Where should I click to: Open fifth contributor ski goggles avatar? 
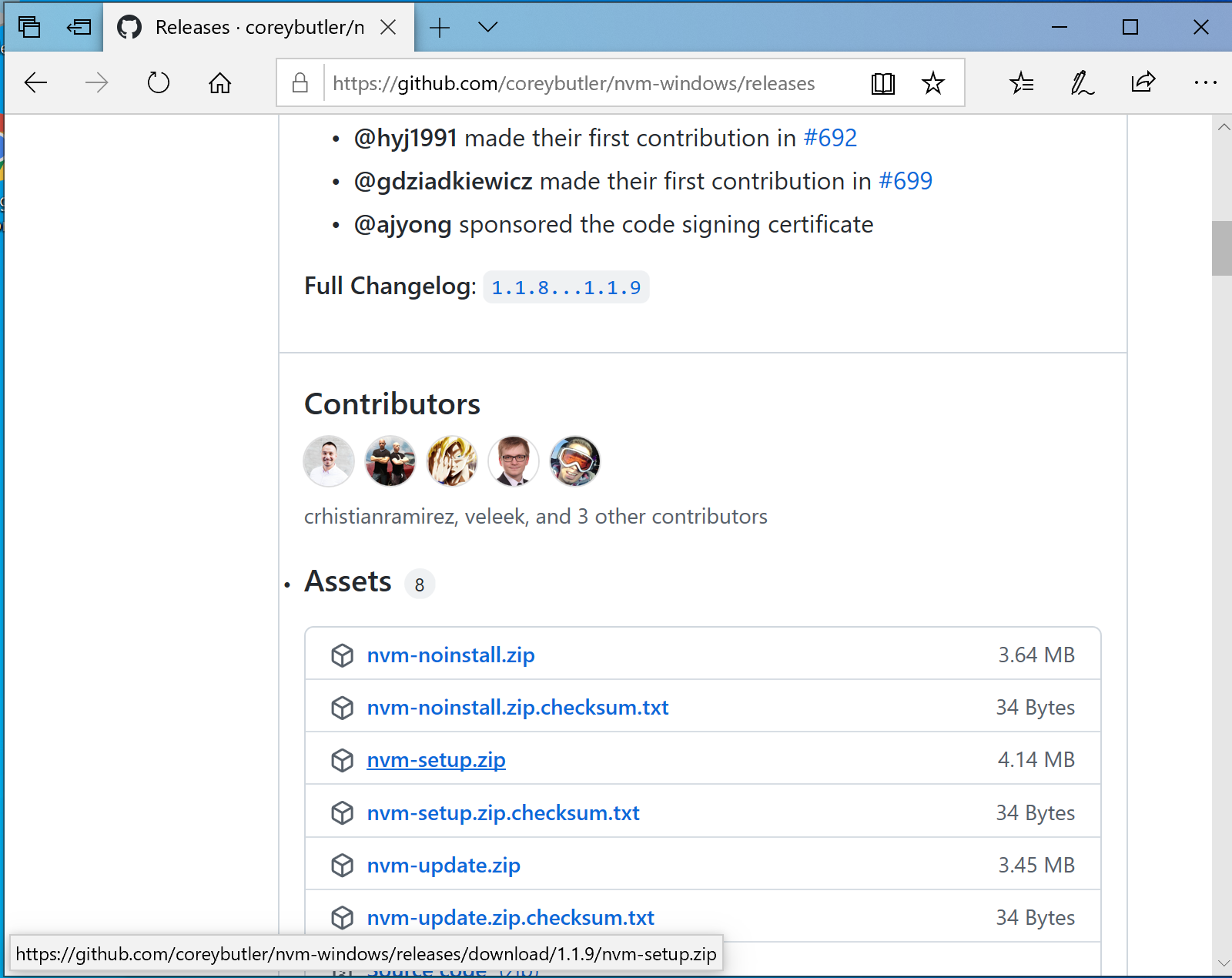pos(575,461)
